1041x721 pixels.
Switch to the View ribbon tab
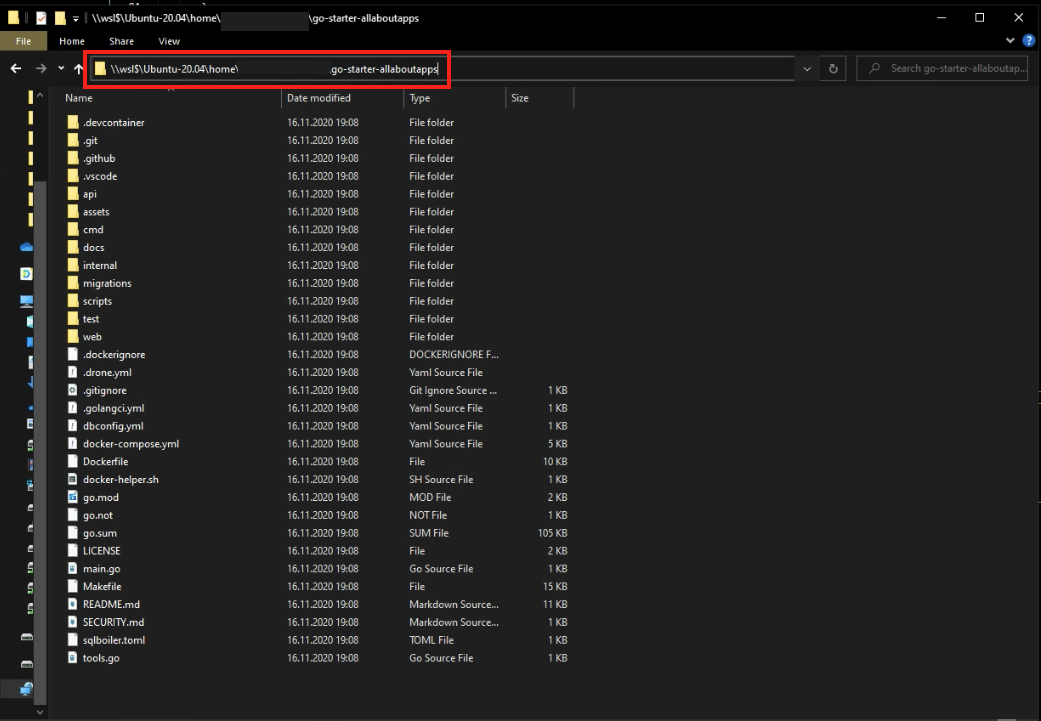click(168, 41)
